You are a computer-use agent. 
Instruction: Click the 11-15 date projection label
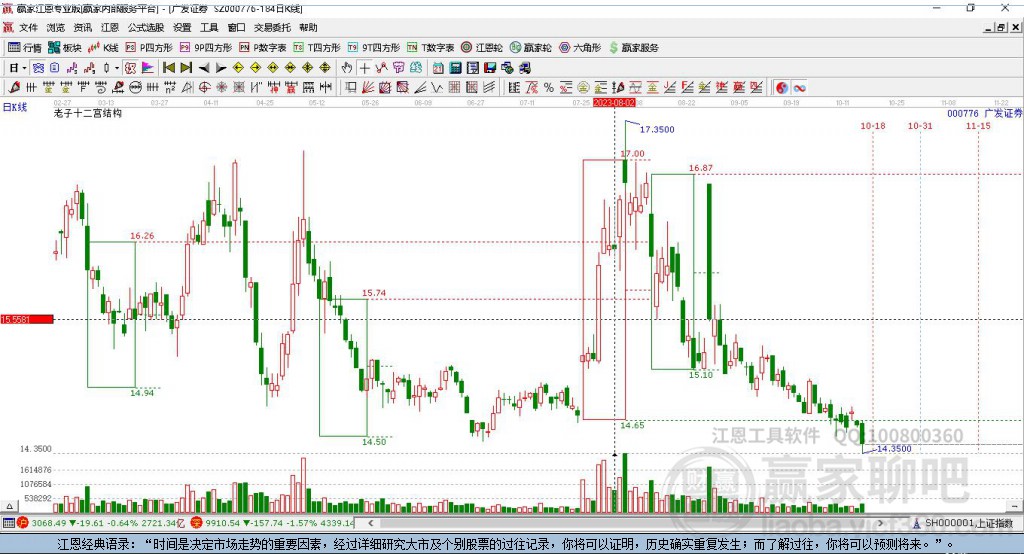tap(978, 126)
